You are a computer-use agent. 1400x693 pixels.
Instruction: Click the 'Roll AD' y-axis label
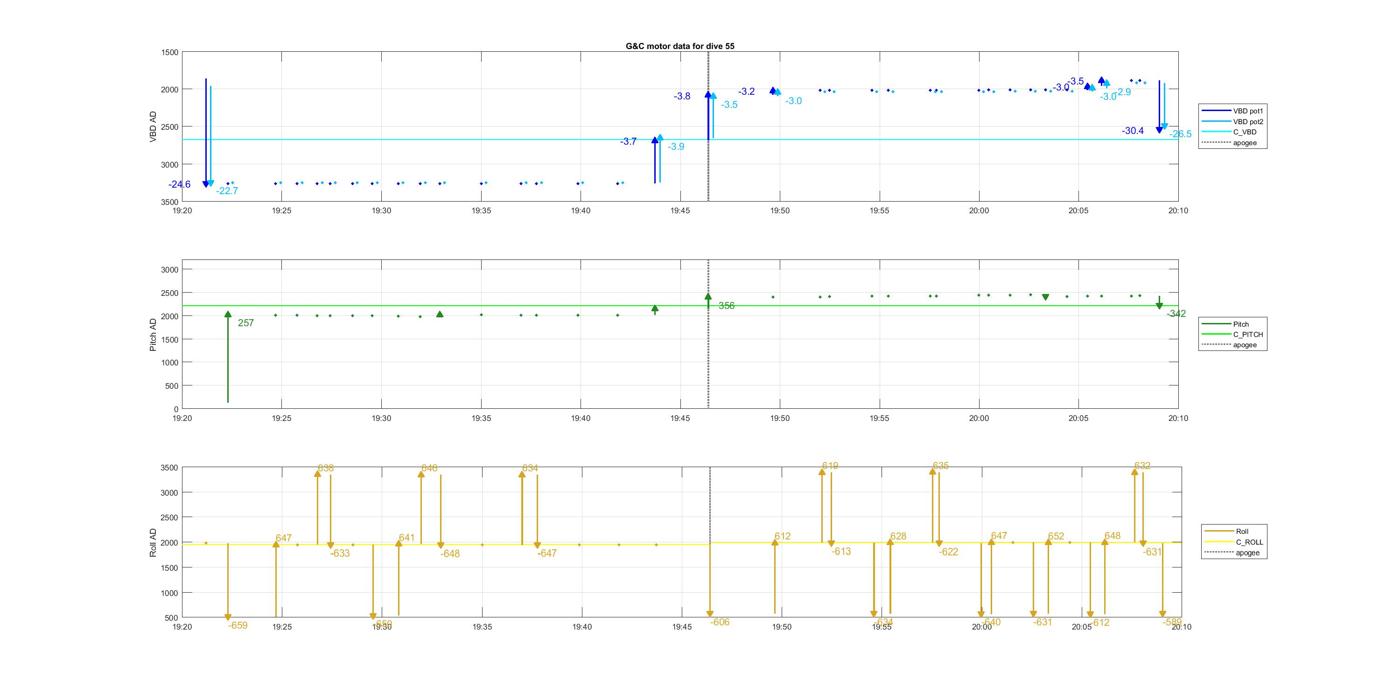click(x=154, y=542)
